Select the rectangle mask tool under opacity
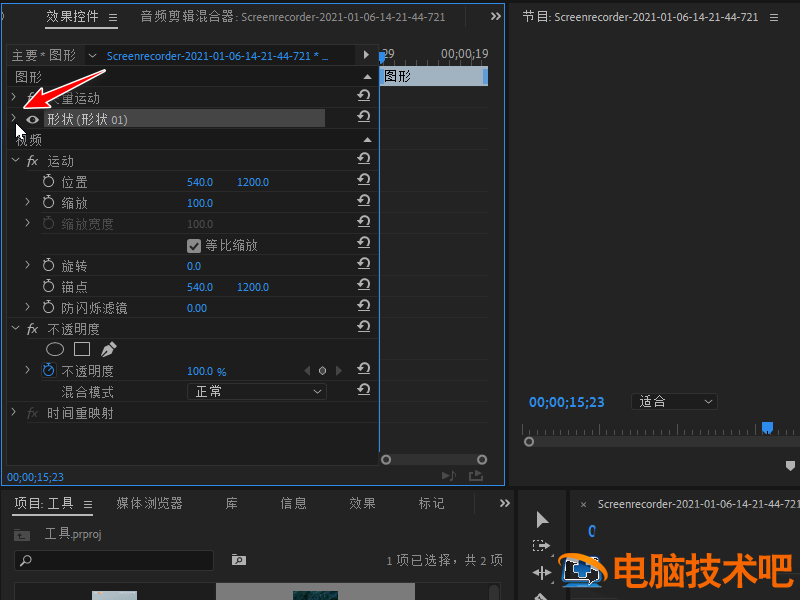Viewport: 800px width, 600px height. point(82,350)
